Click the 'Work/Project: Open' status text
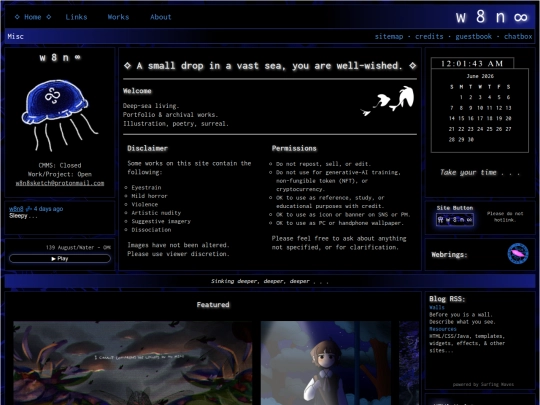 click(x=60, y=174)
